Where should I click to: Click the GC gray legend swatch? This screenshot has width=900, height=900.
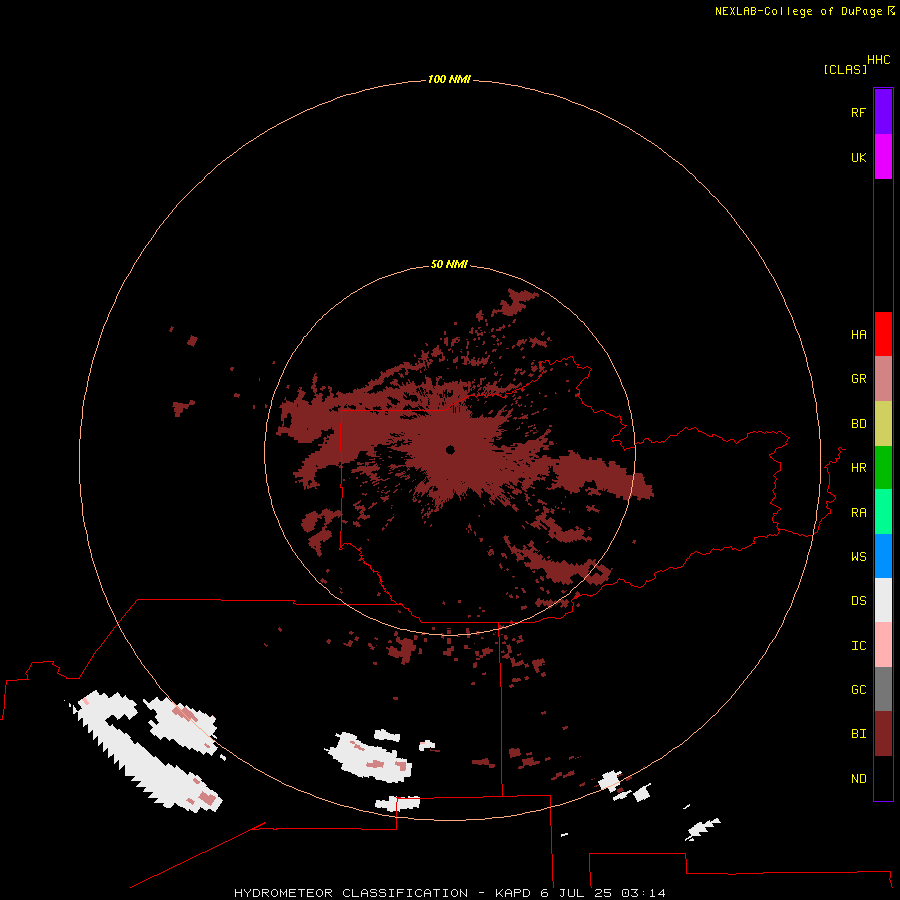click(883, 689)
